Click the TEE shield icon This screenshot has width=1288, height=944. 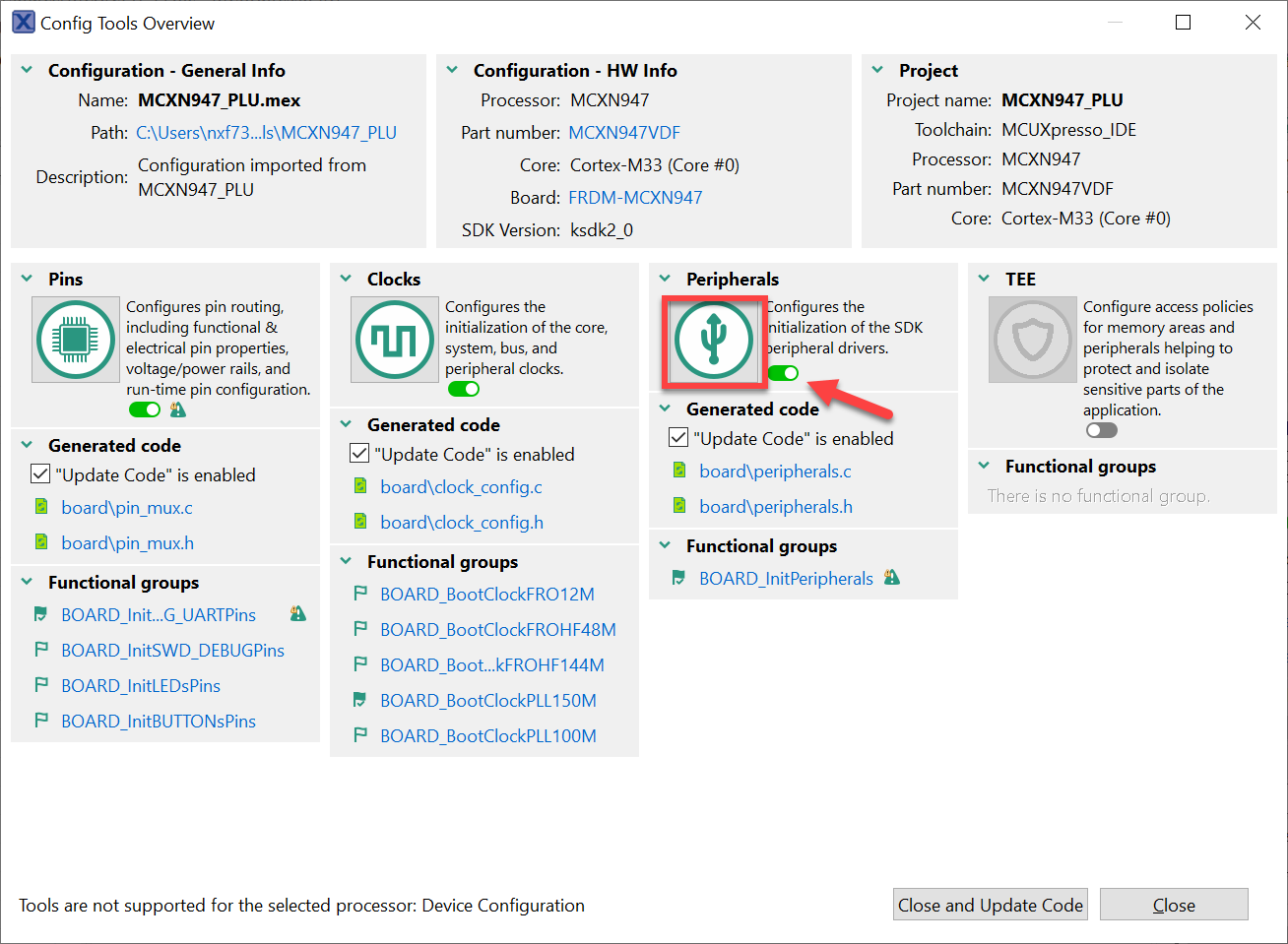coord(1033,340)
